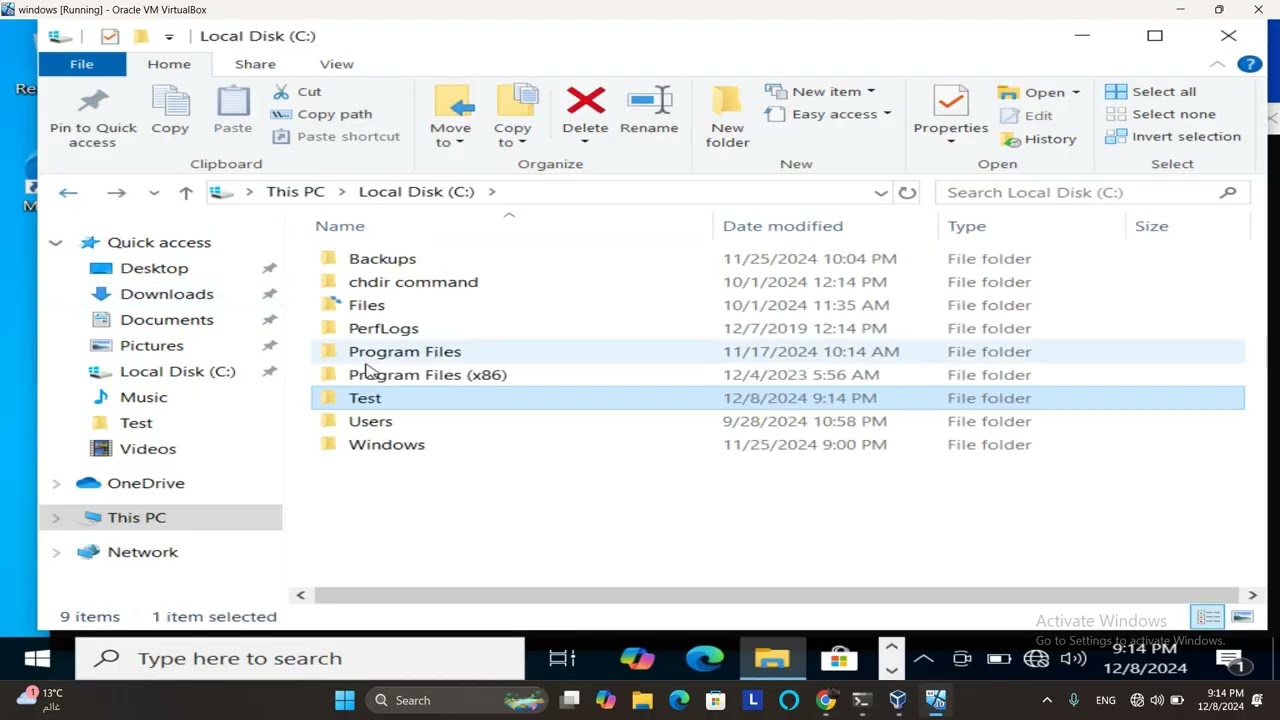Sort by the Name column header
Viewport: 1280px width, 720px height.
[x=340, y=226]
